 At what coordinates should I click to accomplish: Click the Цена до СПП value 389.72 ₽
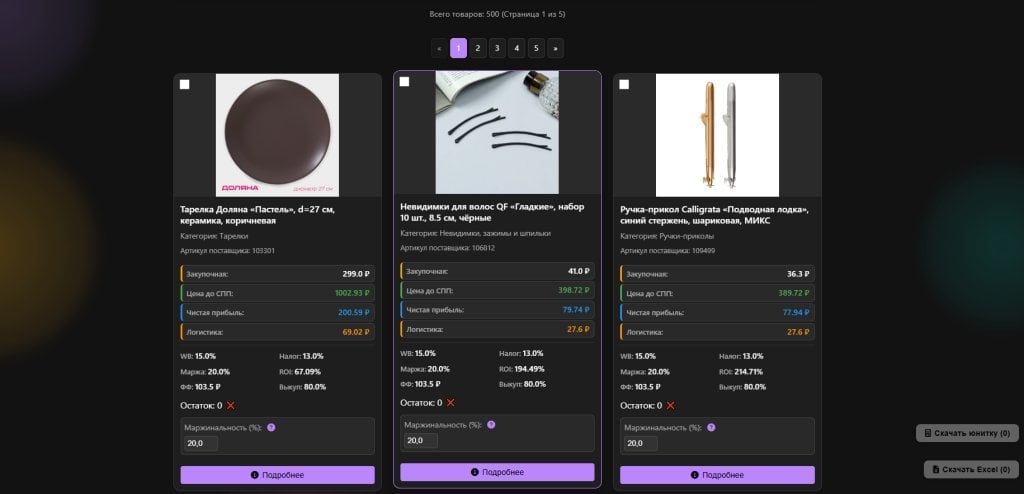pyautogui.click(x=794, y=293)
